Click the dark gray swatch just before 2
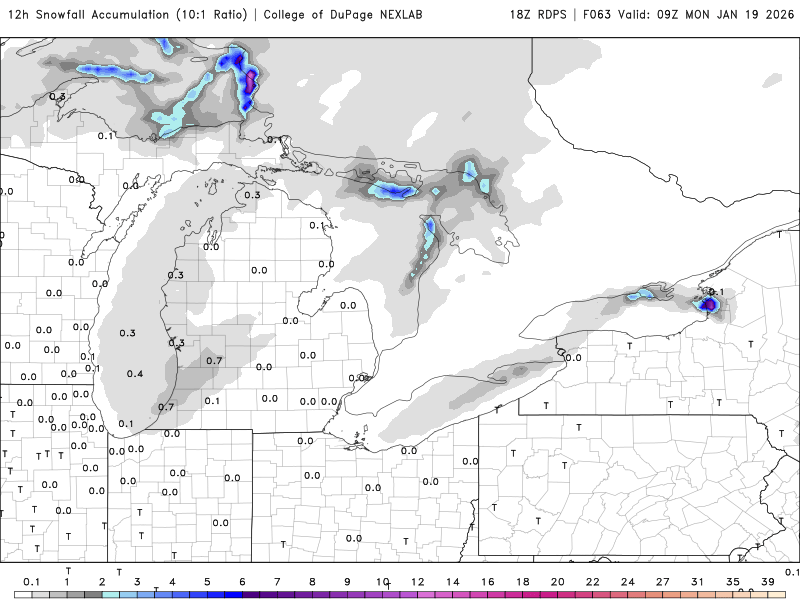Image resolution: width=800 pixels, height=600 pixels. pos(93,595)
